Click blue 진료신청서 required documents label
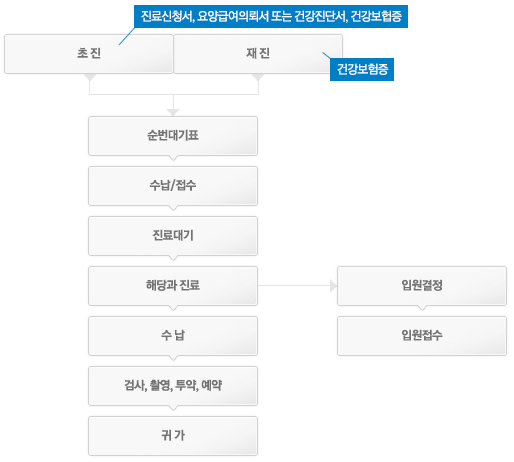Screen dimensions: 514x462 271,16
